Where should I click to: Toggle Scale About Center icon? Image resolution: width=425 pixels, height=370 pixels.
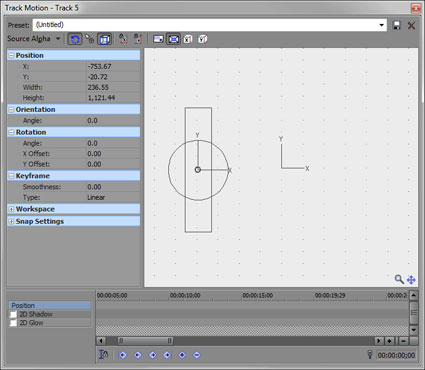(x=173, y=39)
